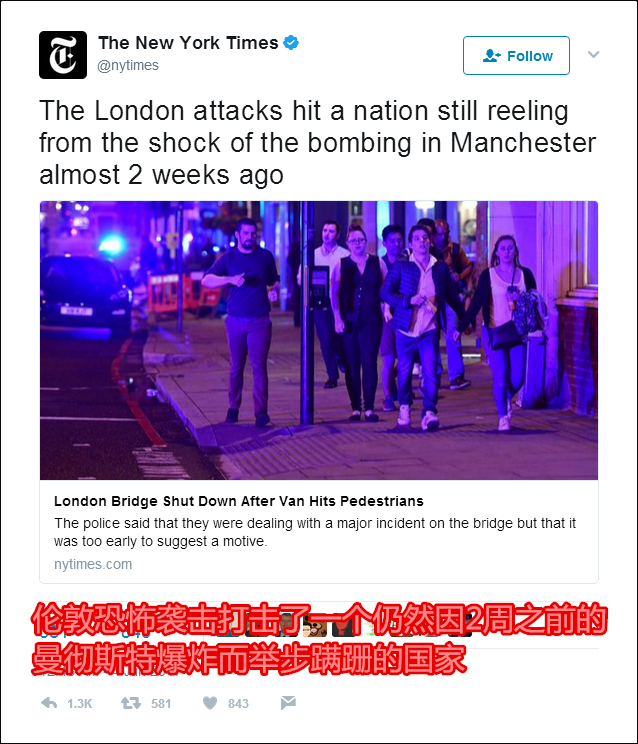The height and width of the screenshot is (744, 638).
Task: Click the reply arrow icon
Action: (x=49, y=703)
